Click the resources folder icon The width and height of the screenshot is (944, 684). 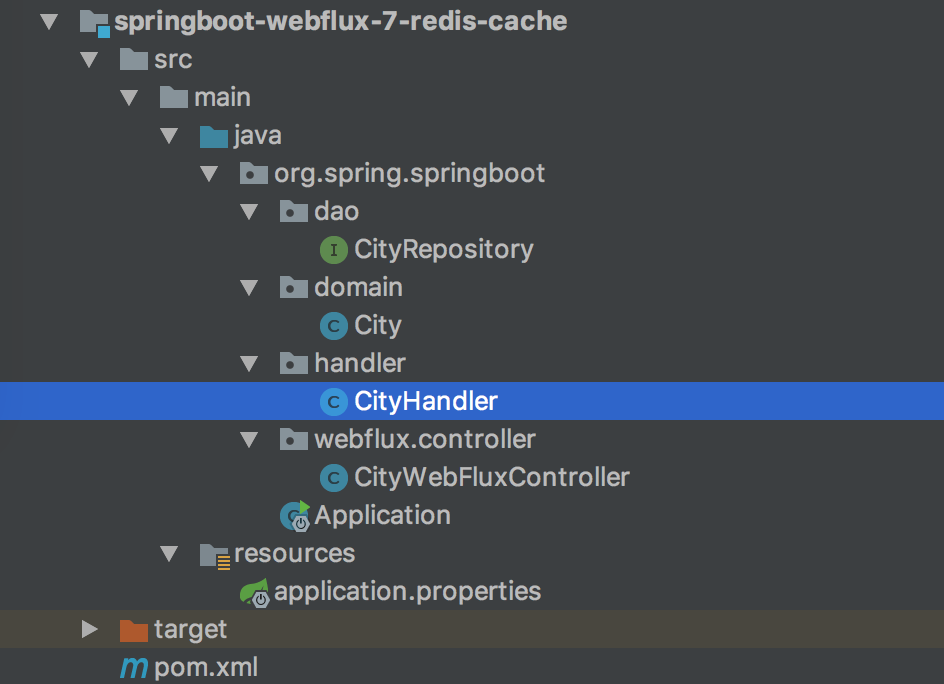tap(214, 554)
